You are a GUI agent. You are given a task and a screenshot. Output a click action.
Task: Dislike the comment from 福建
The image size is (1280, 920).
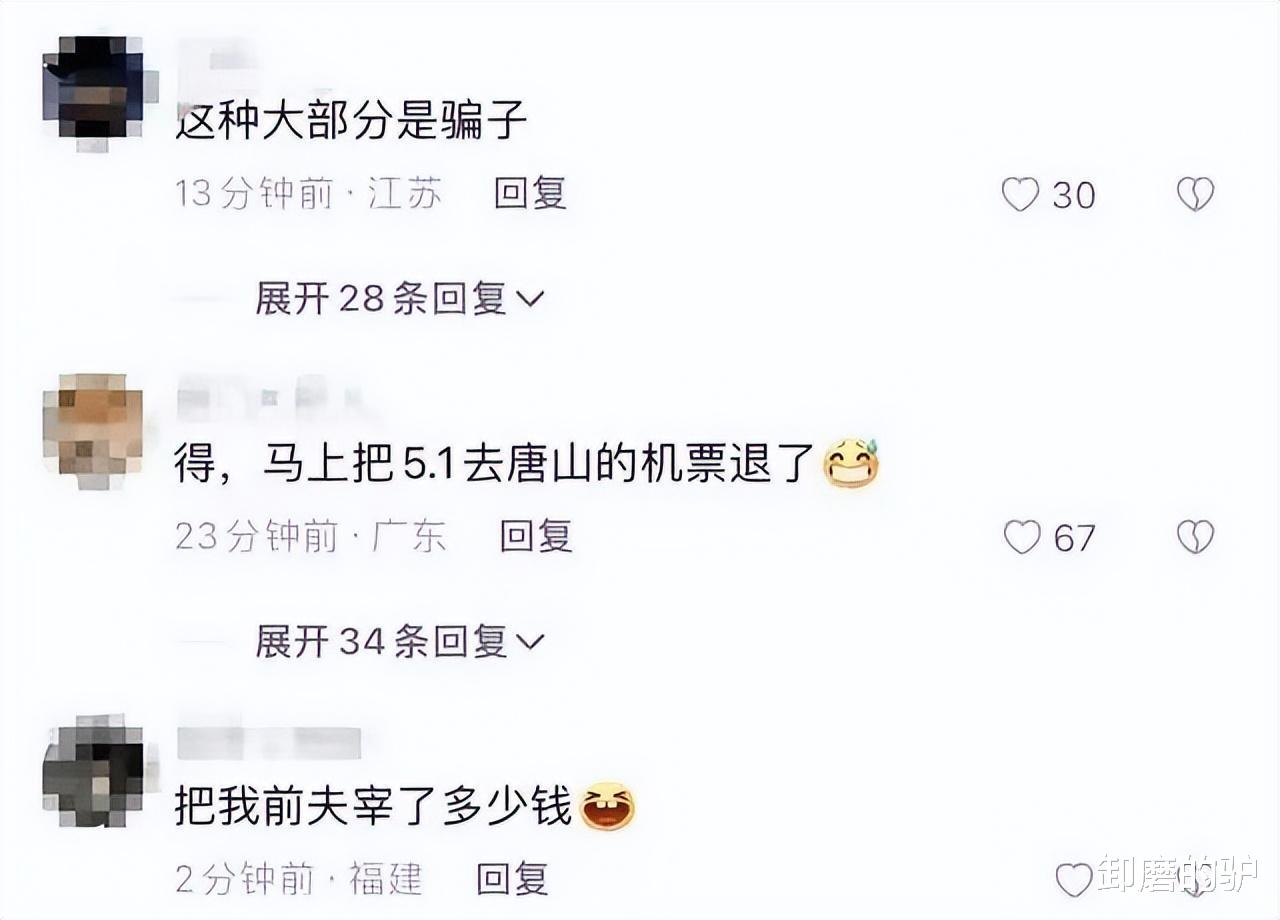1195,880
